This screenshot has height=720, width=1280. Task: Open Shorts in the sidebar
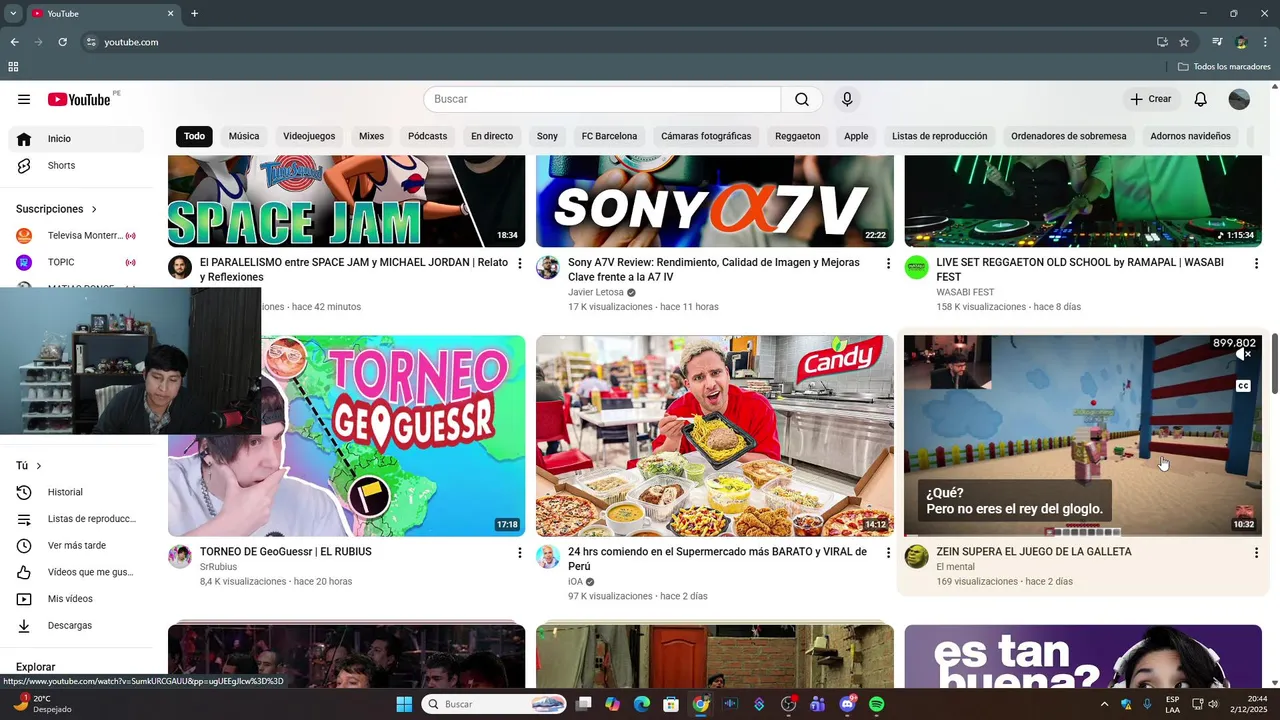click(76, 165)
